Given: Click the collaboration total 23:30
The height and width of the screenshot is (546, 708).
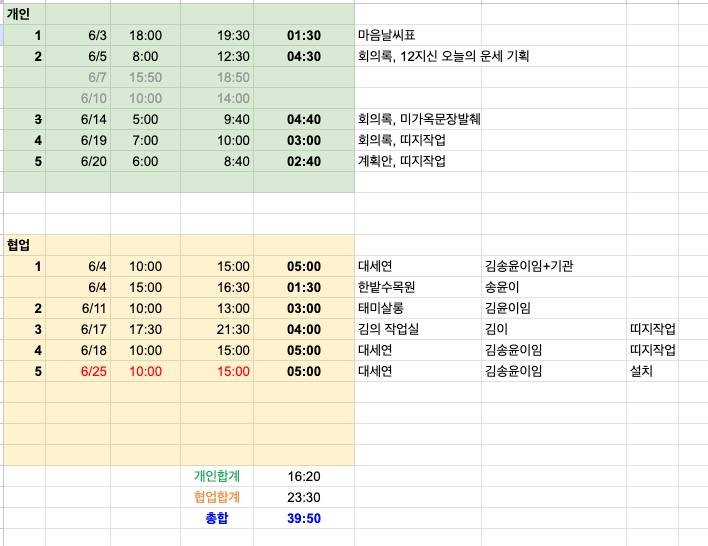Looking at the screenshot, I should [304, 497].
